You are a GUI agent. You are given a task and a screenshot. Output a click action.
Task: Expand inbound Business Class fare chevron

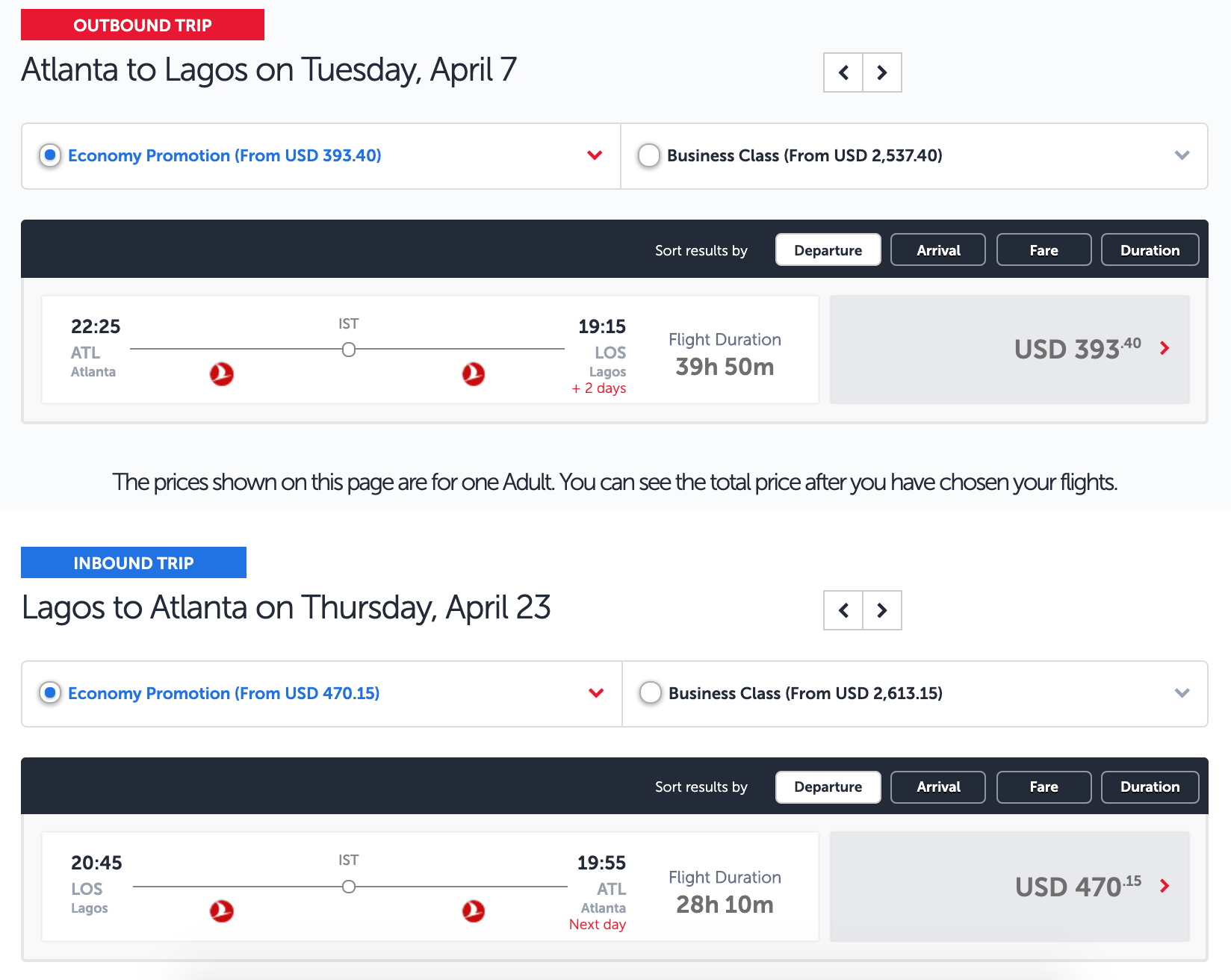click(x=1182, y=693)
